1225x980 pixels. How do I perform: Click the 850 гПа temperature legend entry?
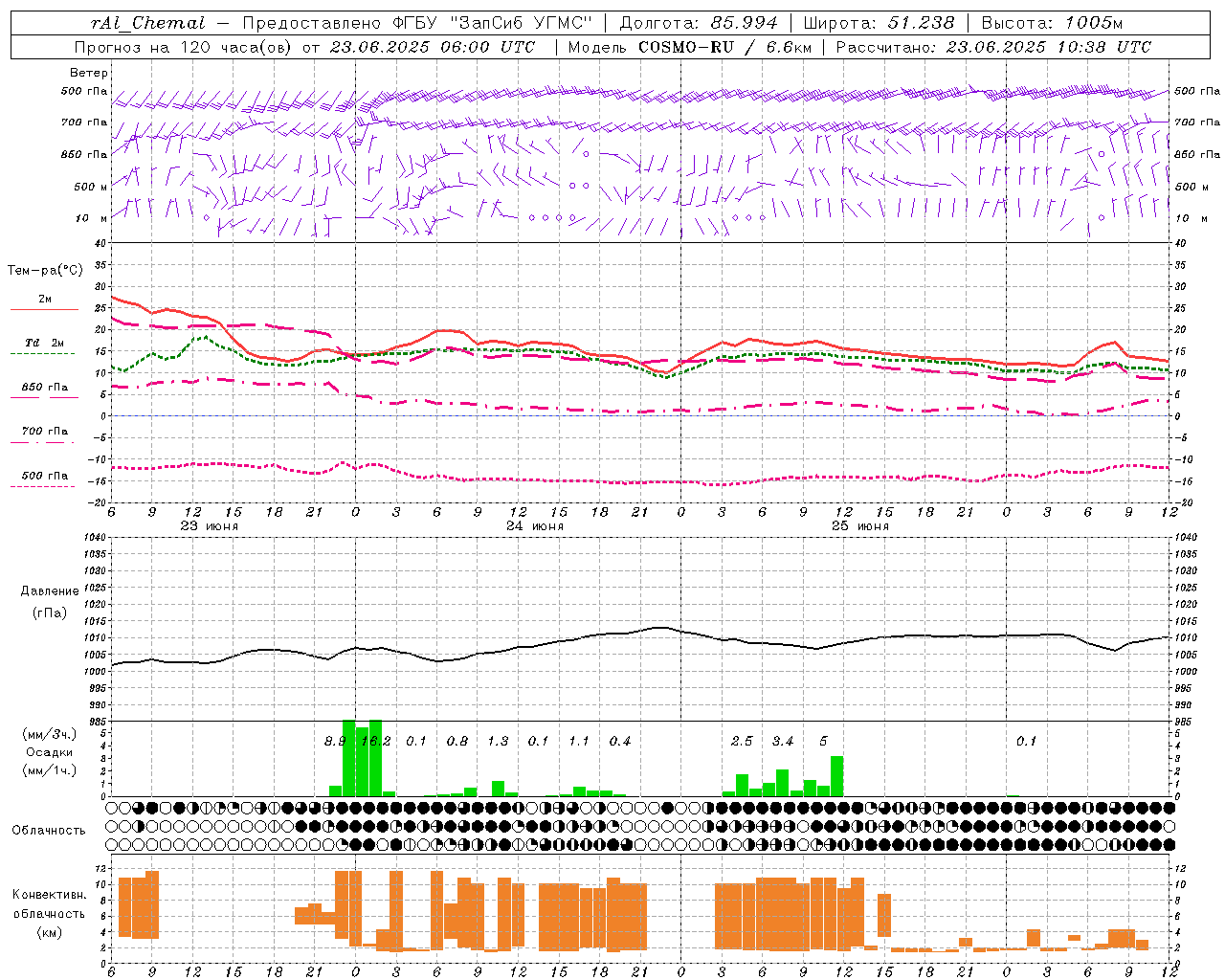click(44, 388)
